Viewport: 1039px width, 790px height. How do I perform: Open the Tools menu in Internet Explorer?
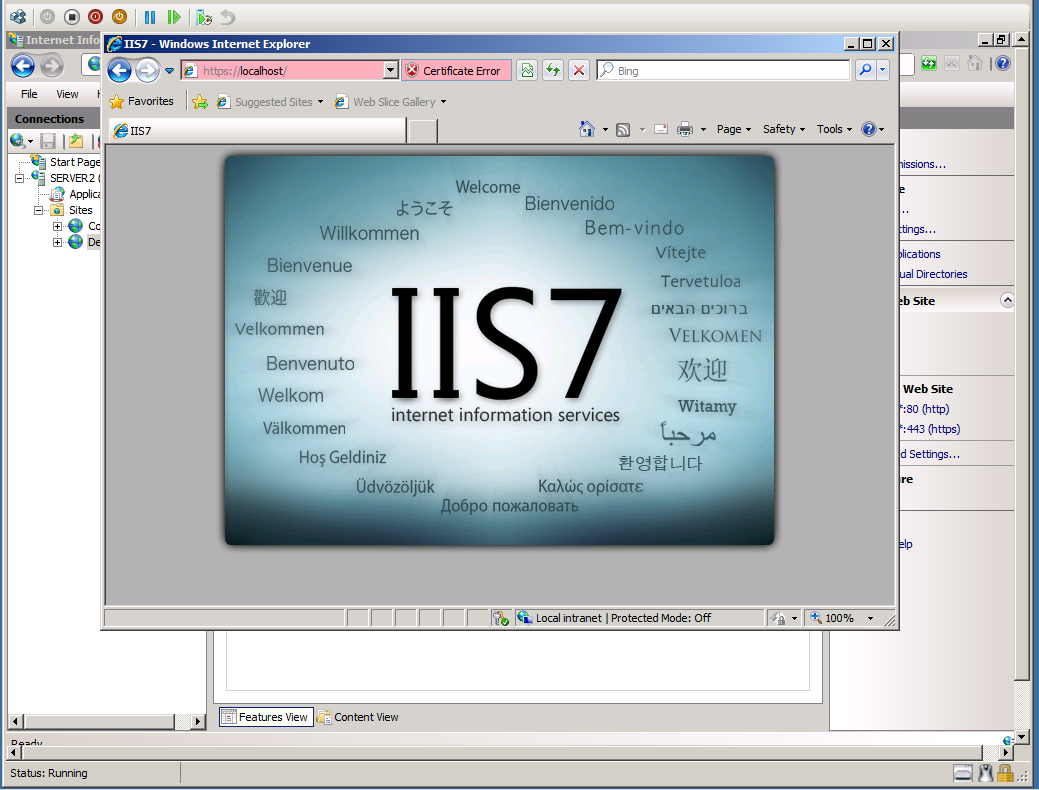(834, 129)
